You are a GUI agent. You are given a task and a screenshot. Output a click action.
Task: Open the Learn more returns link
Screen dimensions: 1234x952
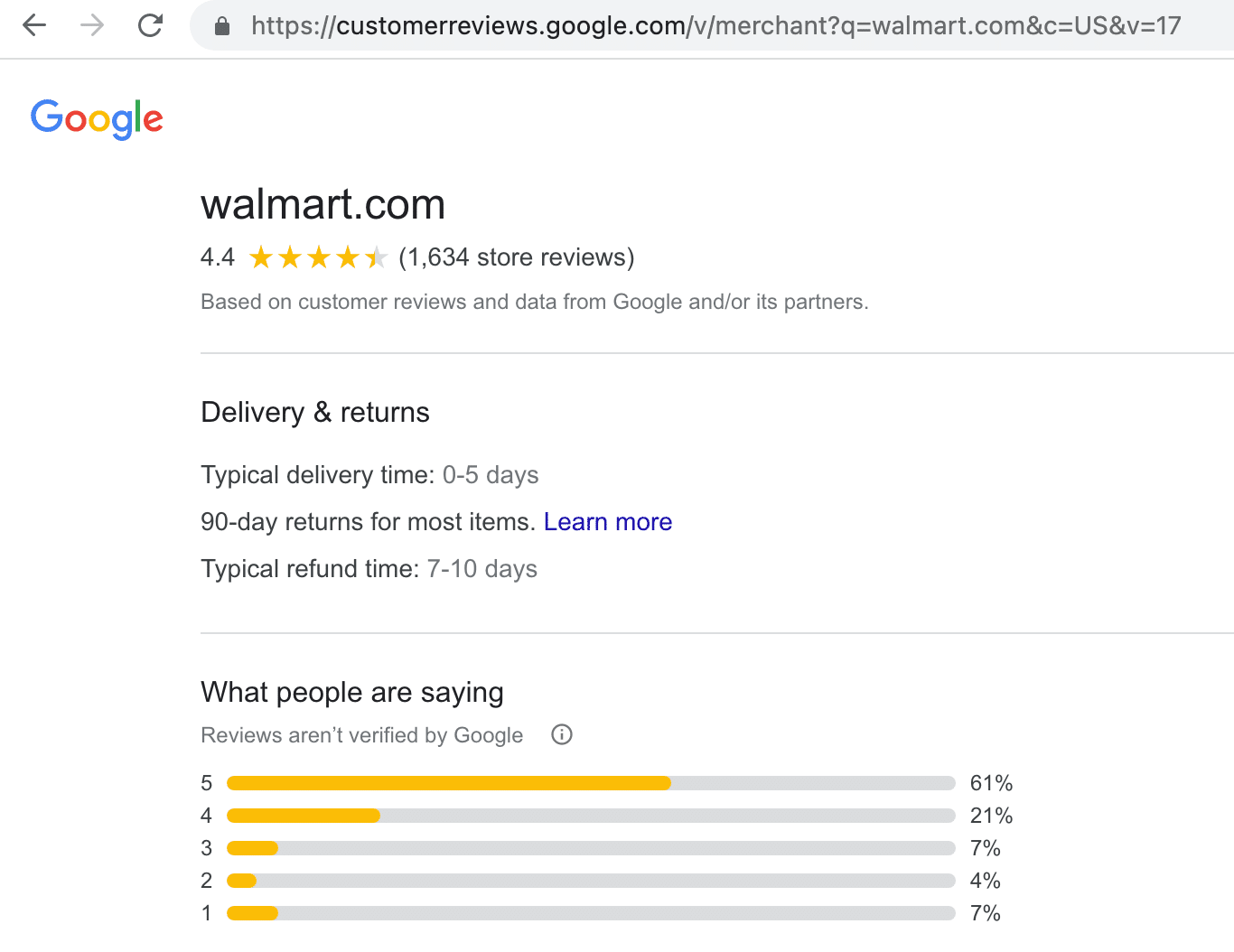coord(608,522)
